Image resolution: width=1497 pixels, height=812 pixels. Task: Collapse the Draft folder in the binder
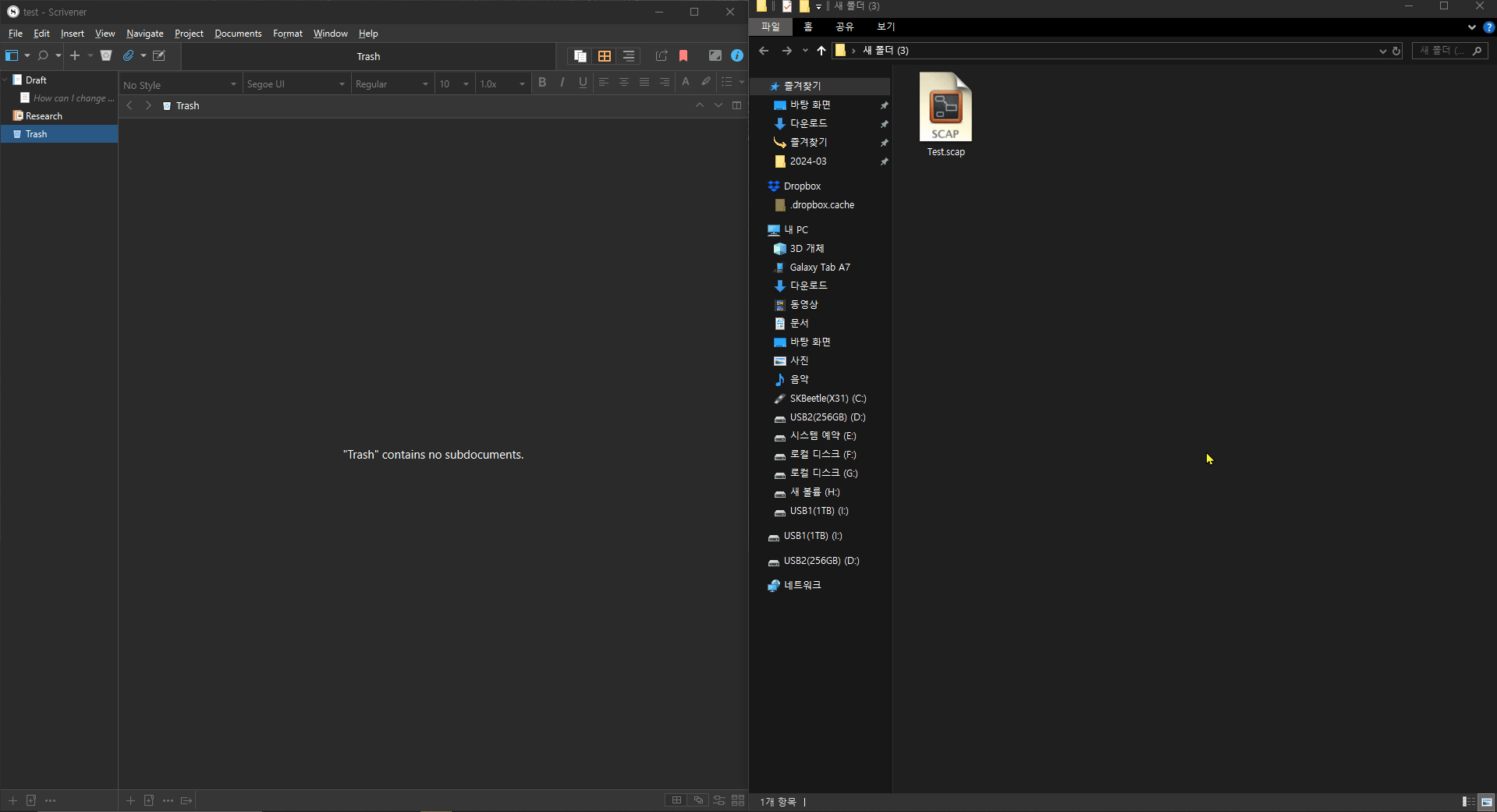pyautogui.click(x=5, y=80)
